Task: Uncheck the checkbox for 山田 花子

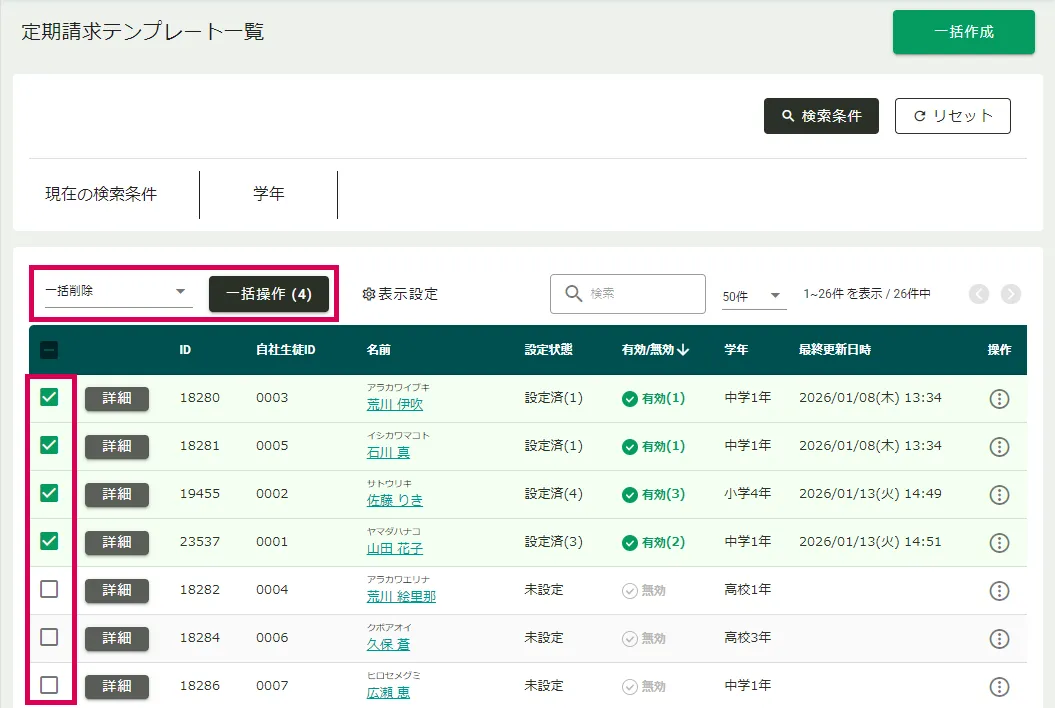Action: (49, 541)
